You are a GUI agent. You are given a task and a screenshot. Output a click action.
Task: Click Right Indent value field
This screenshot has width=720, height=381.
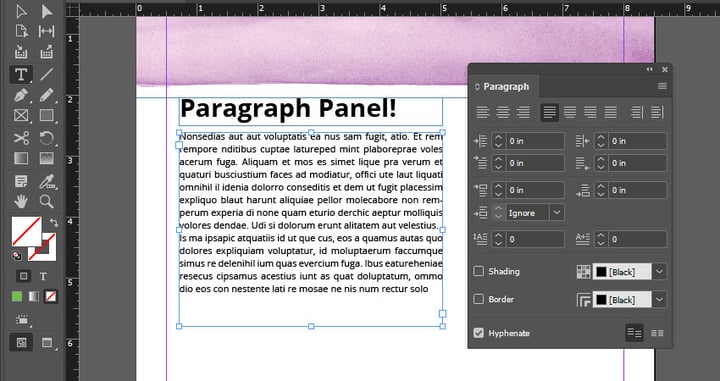click(637, 141)
